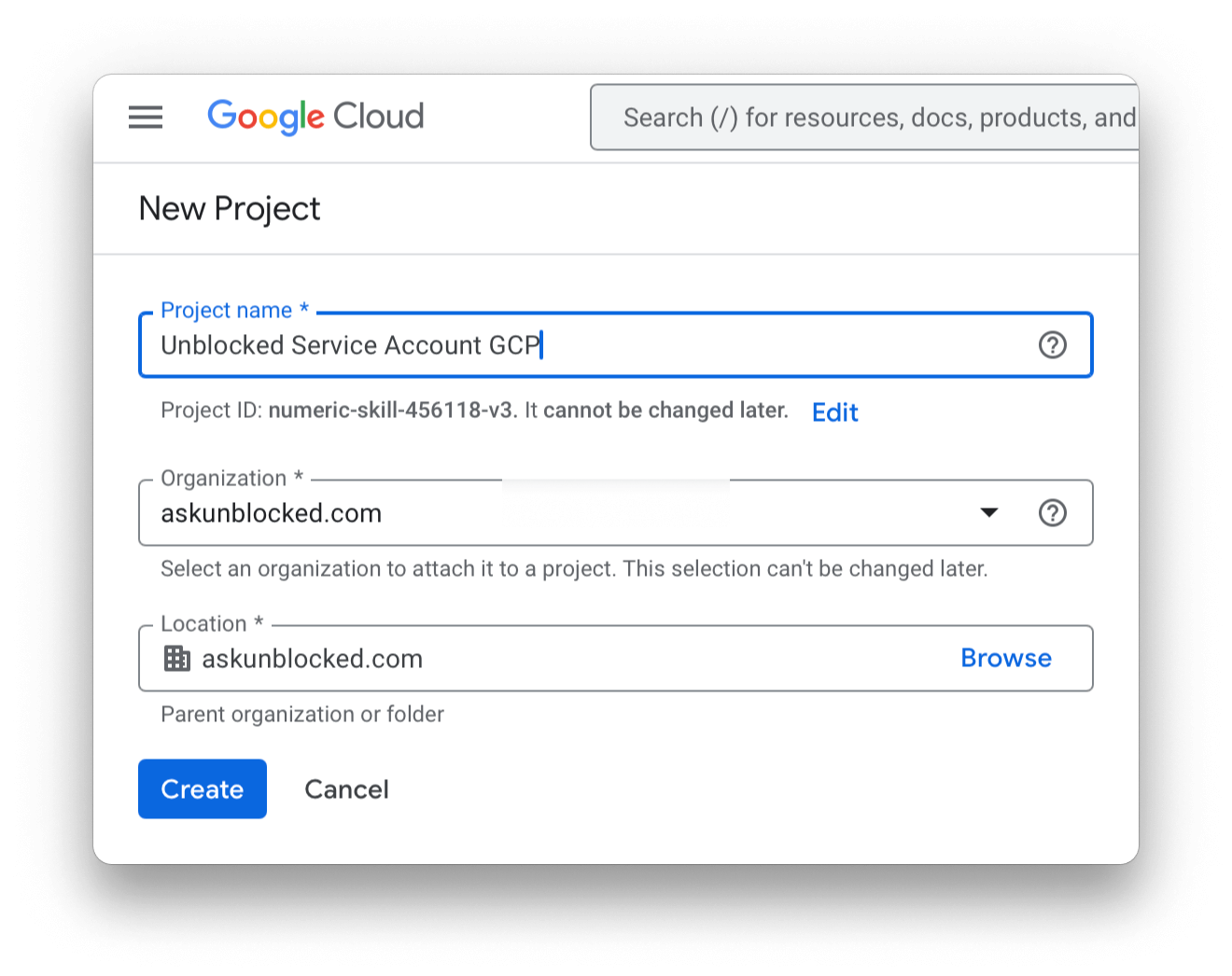Cancel the new project form

pos(346,789)
